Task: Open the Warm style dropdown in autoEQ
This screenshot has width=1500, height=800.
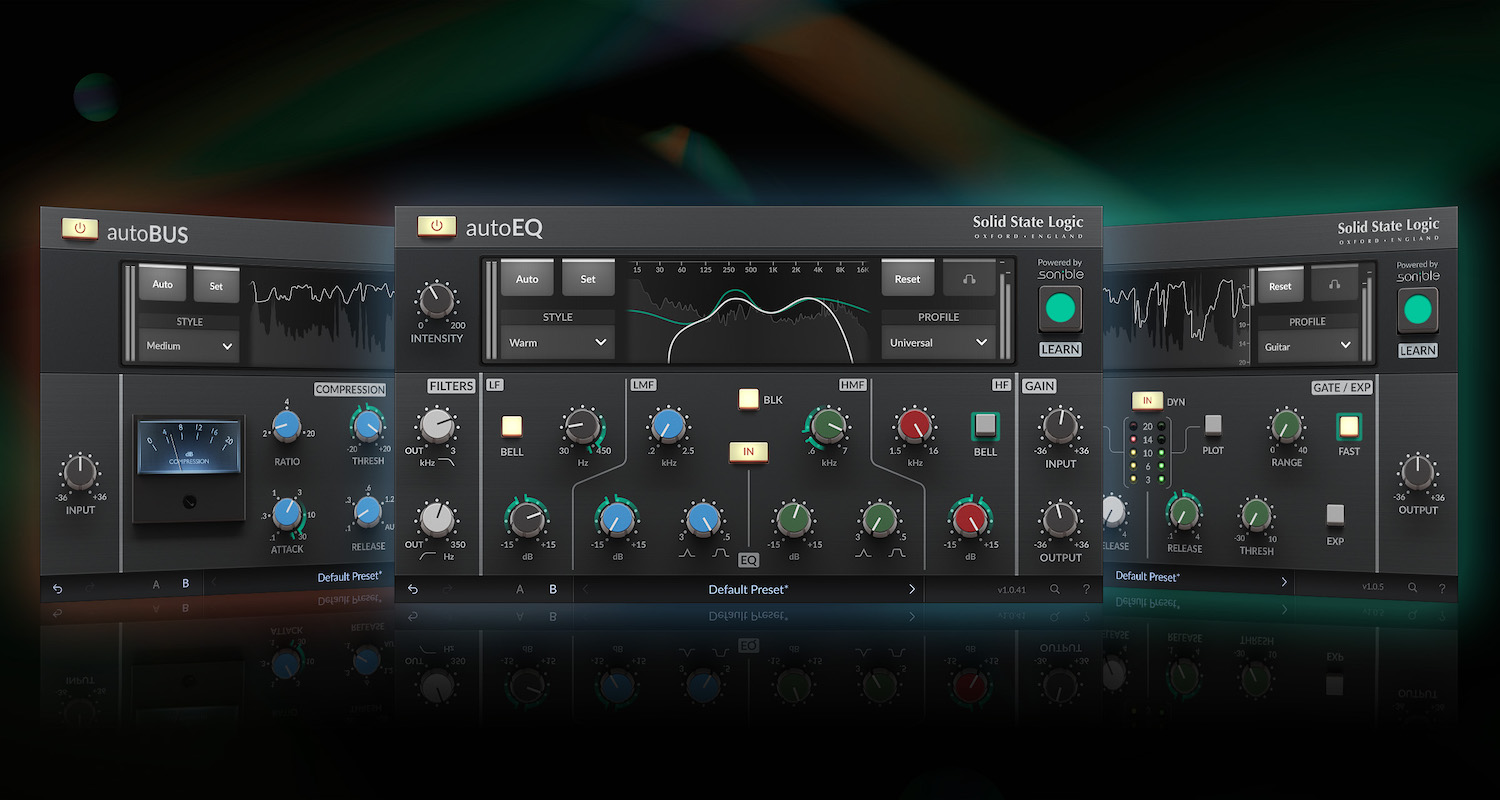Action: pyautogui.click(x=556, y=342)
